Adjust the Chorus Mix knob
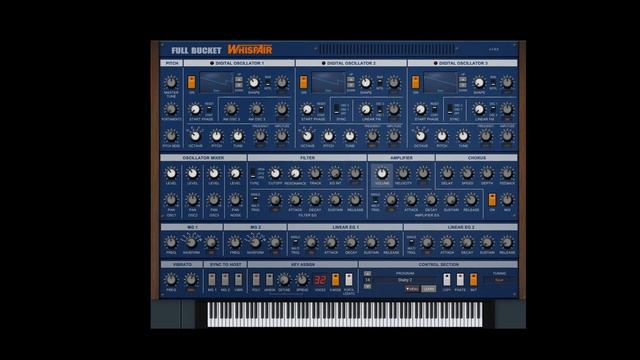The width and height of the screenshot is (640, 360). (507, 200)
